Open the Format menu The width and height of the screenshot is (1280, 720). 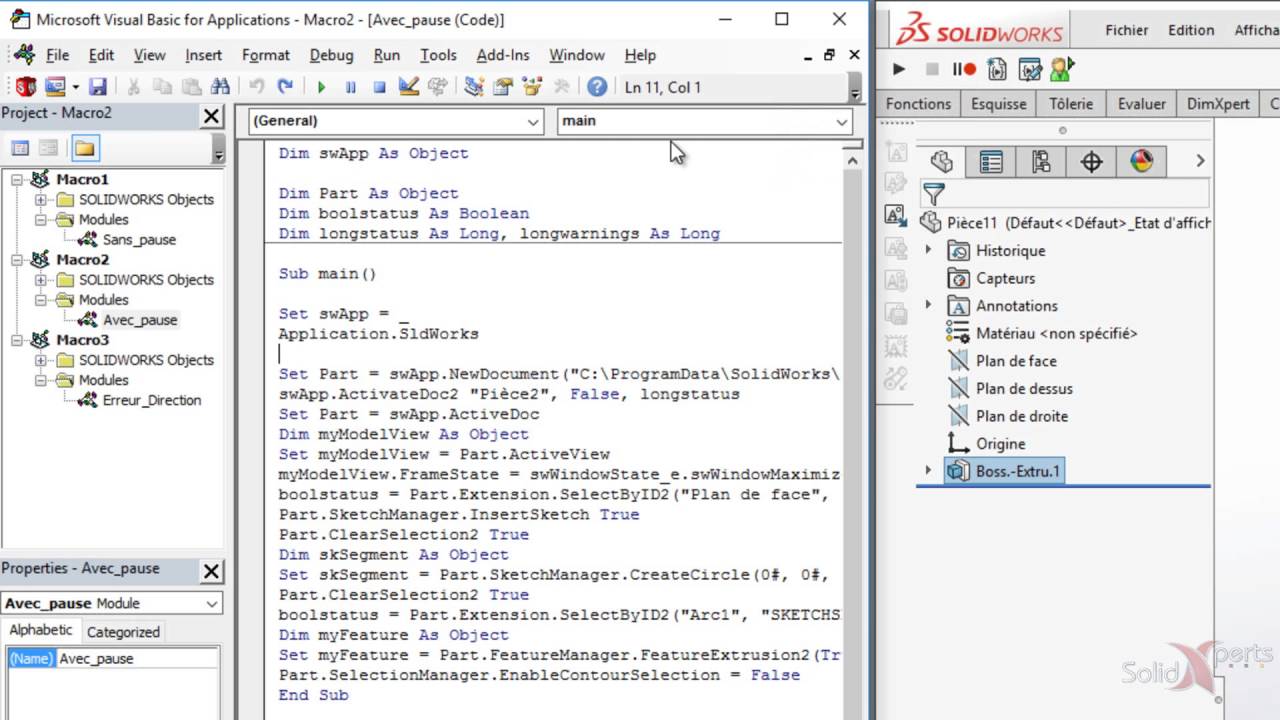(x=266, y=55)
